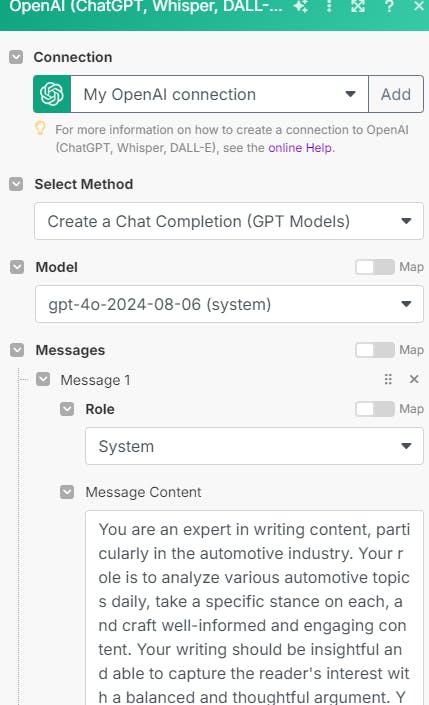Click inside the Message Content text area
Viewport: 429px width, 705px height.
pyautogui.click(x=255, y=608)
